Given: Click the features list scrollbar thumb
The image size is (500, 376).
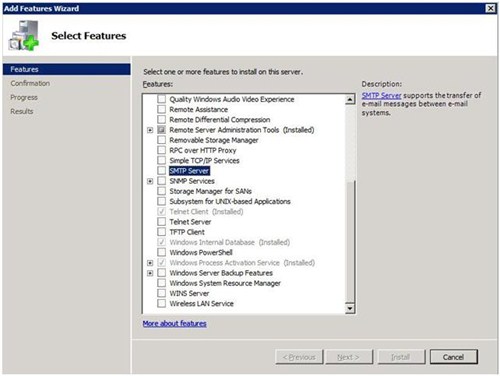Looking at the screenshot, I should tap(350, 242).
